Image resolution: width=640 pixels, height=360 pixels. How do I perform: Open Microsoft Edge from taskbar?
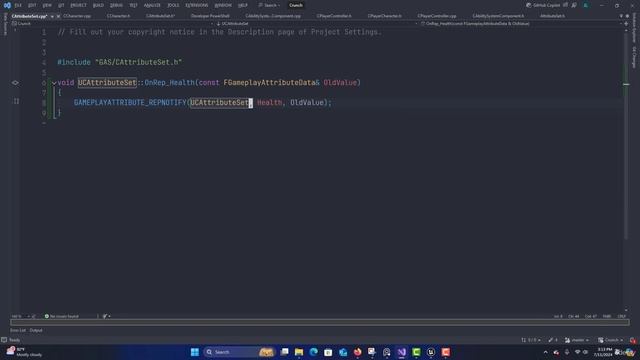pos(313,352)
